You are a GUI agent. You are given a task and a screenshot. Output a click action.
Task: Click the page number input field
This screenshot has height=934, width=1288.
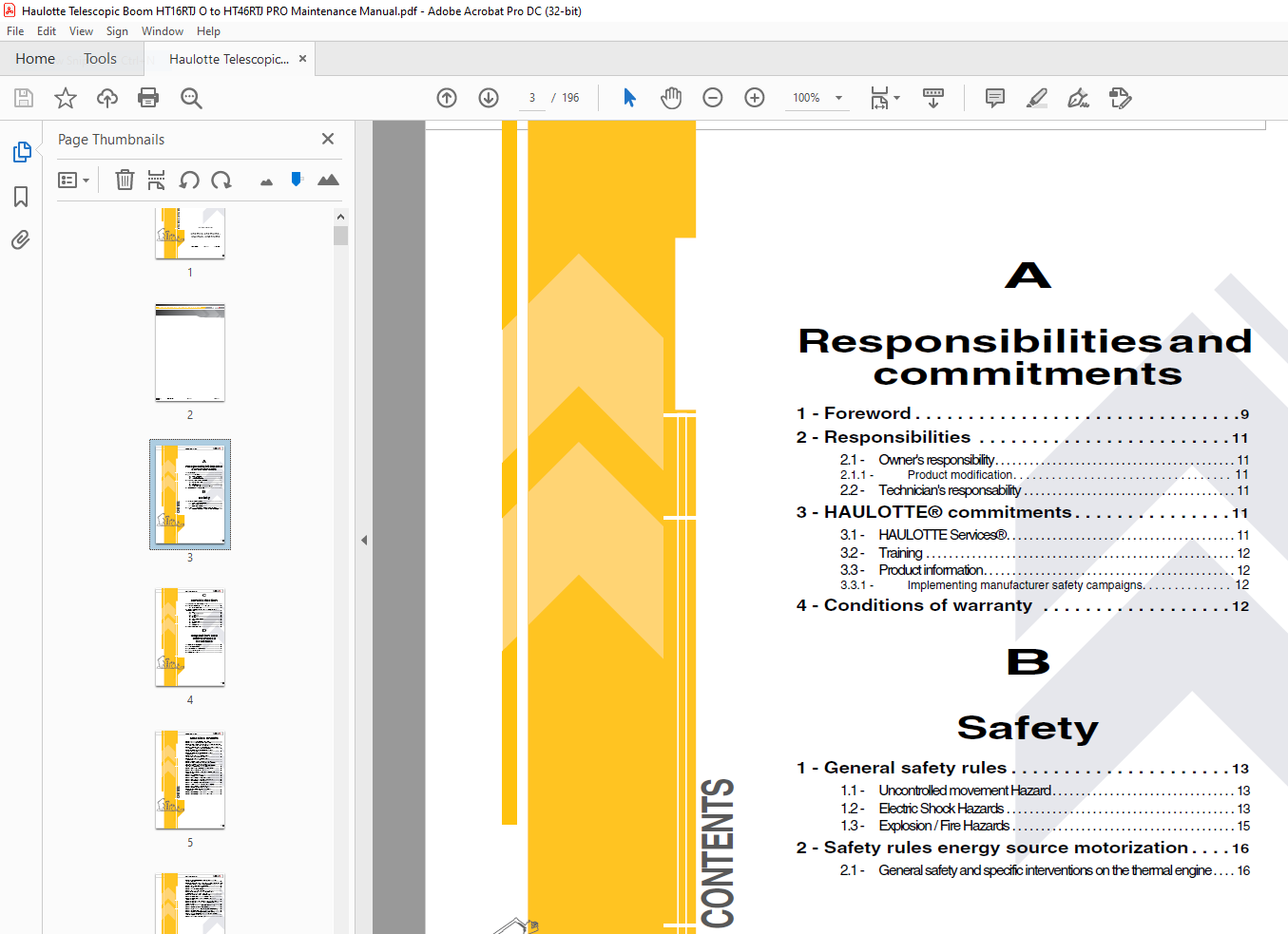532,98
